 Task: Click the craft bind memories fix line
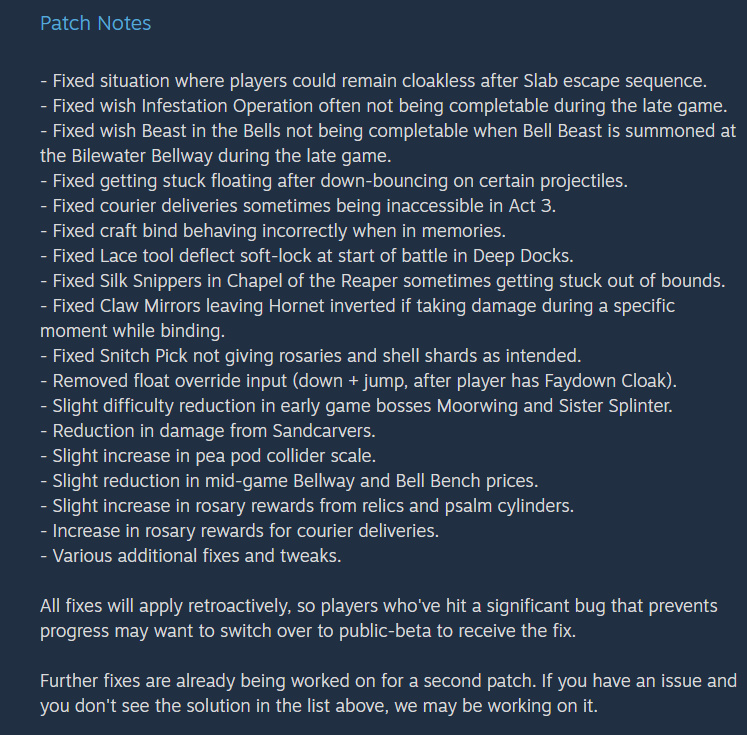[x=273, y=231]
